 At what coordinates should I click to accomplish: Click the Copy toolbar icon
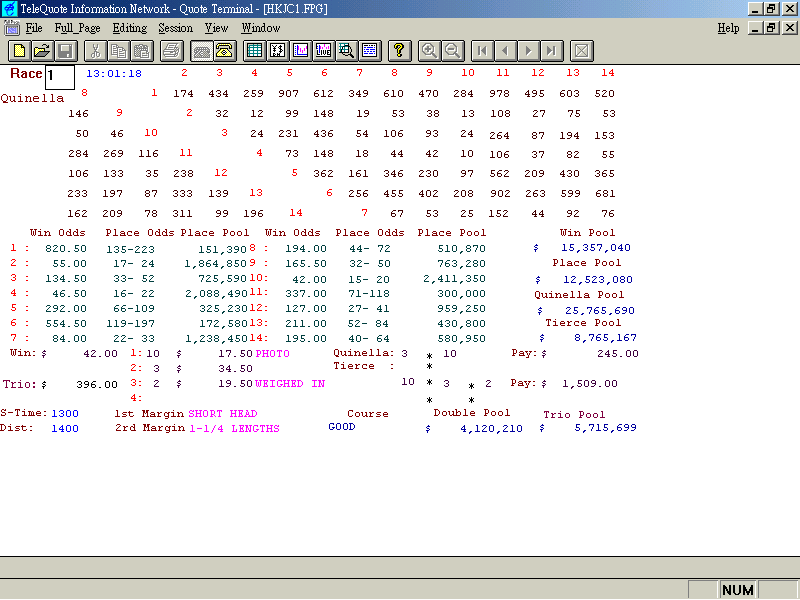point(118,51)
